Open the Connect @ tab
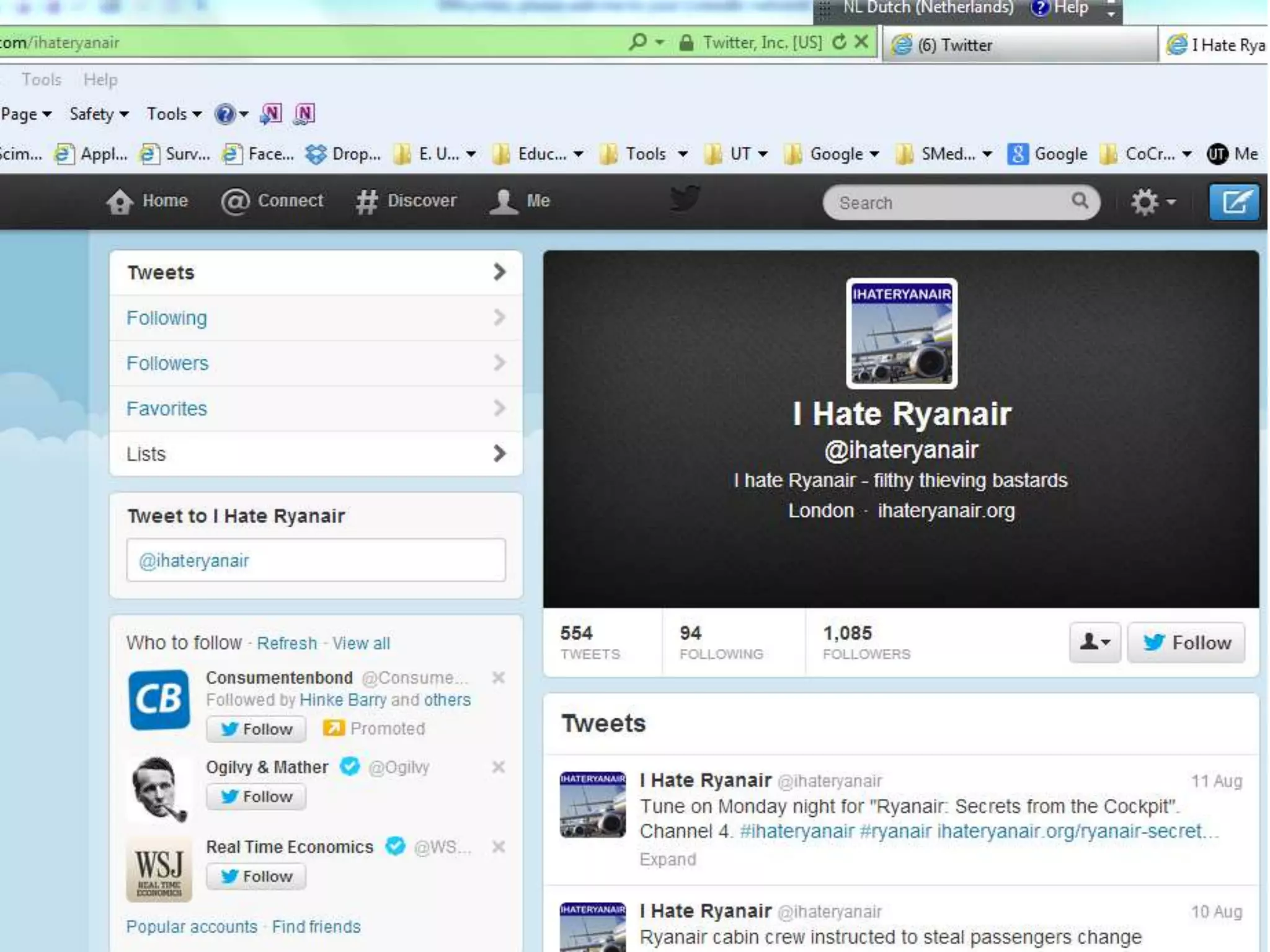 [235, 201]
